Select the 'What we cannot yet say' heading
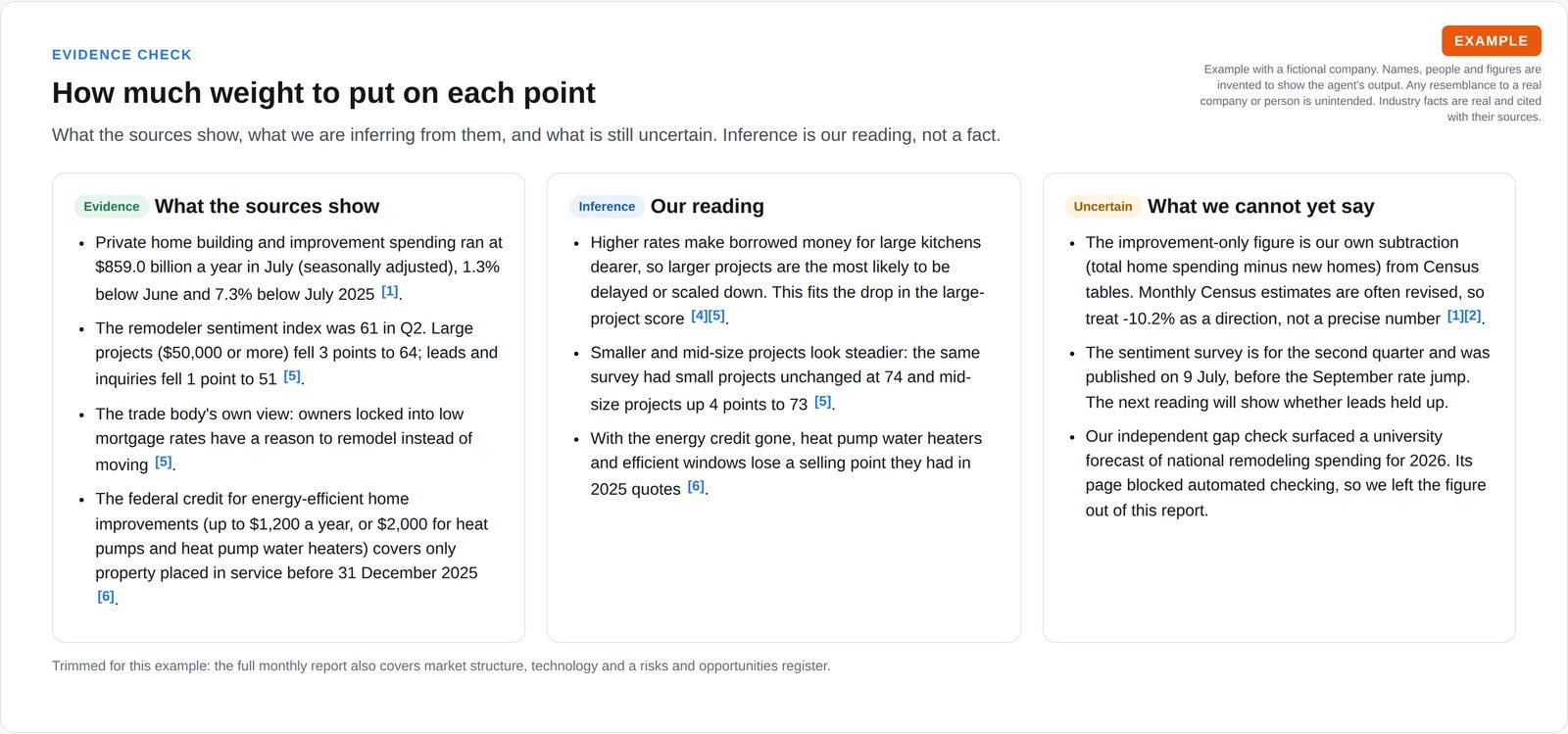Image resolution: width=1568 pixels, height=734 pixels. coord(1261,207)
